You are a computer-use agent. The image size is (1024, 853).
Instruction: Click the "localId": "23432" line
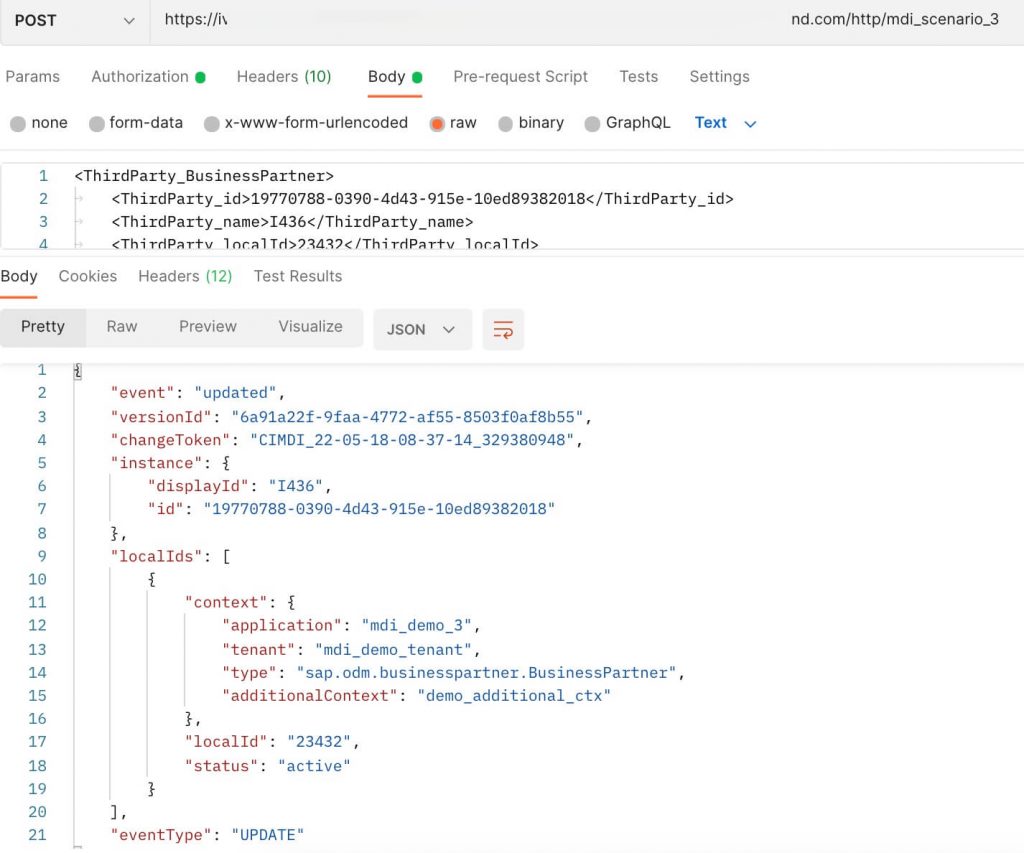272,742
